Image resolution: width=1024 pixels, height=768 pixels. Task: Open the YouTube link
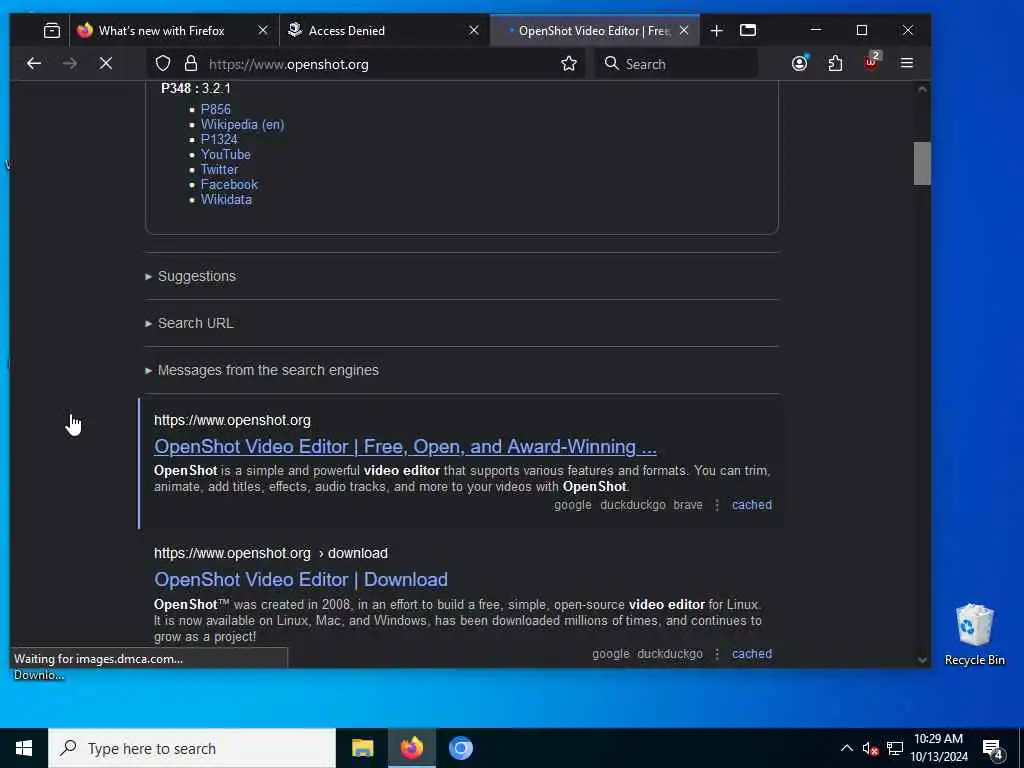point(225,154)
